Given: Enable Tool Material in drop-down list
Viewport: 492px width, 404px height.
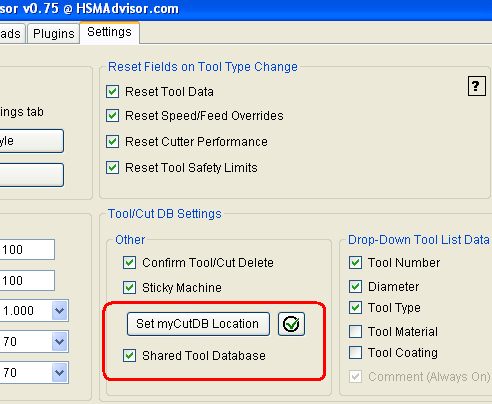Looking at the screenshot, I should (x=355, y=332).
